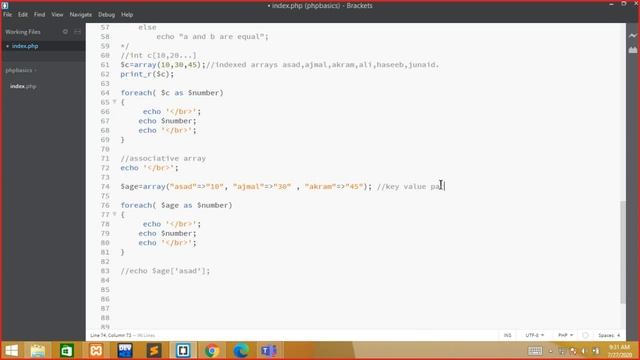Click the line number 71 in gutter
640x360 pixels.
tap(105, 158)
